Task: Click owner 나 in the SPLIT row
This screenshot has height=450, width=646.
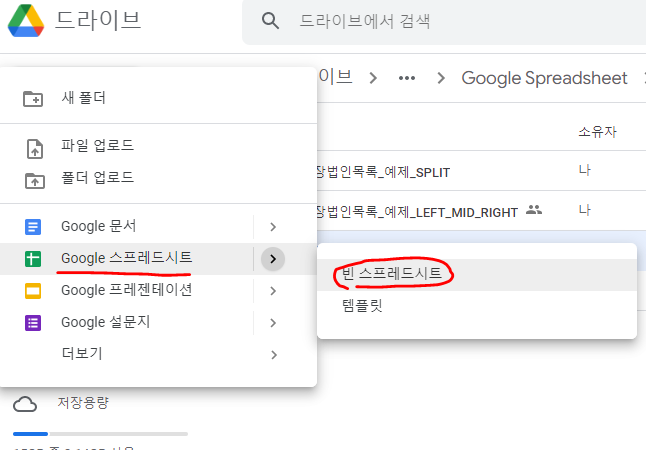Action: 585,170
